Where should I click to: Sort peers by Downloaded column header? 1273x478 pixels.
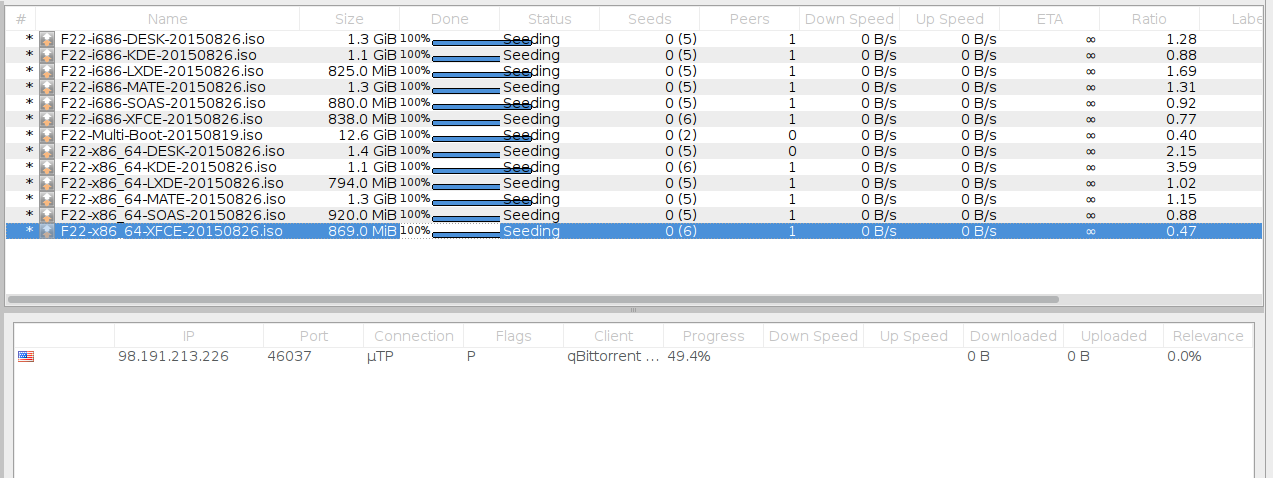coord(1013,336)
